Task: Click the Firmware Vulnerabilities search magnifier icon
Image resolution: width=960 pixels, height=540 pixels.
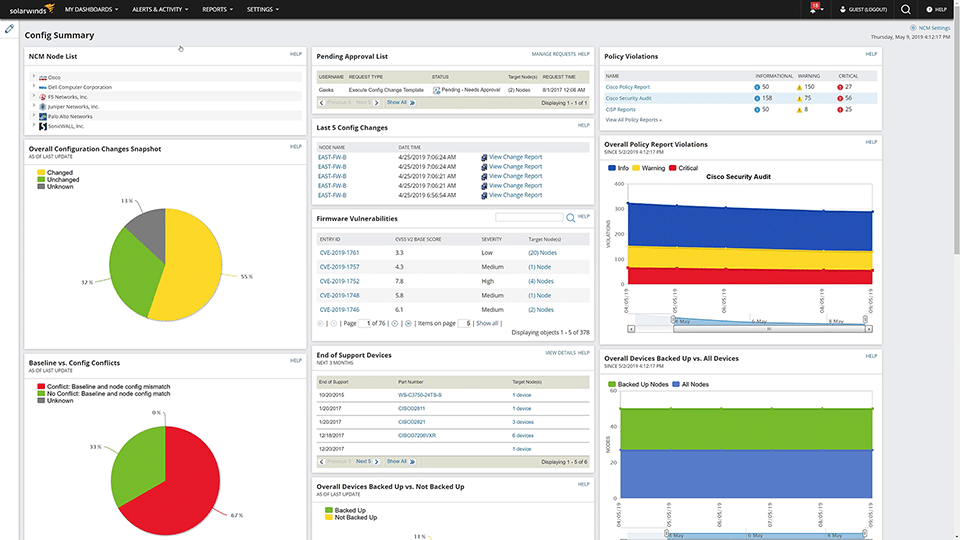Action: pos(571,218)
